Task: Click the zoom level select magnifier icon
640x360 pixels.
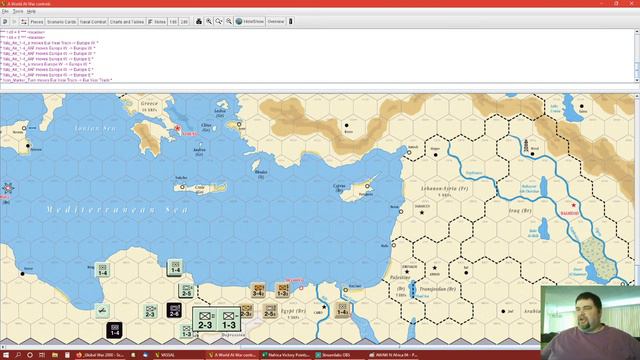Action: pyautogui.click(x=219, y=22)
